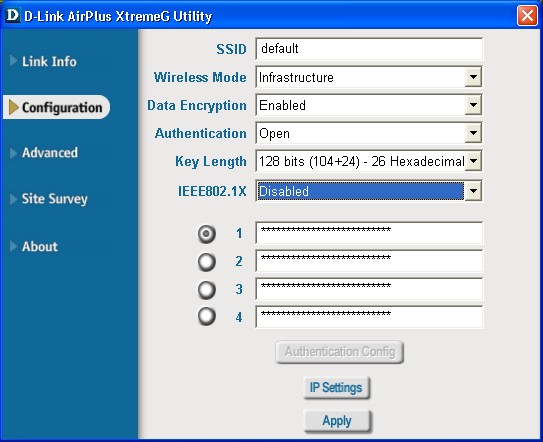Click the arrow icon beside Advanced
The height and width of the screenshot is (442, 543).
(x=14, y=153)
